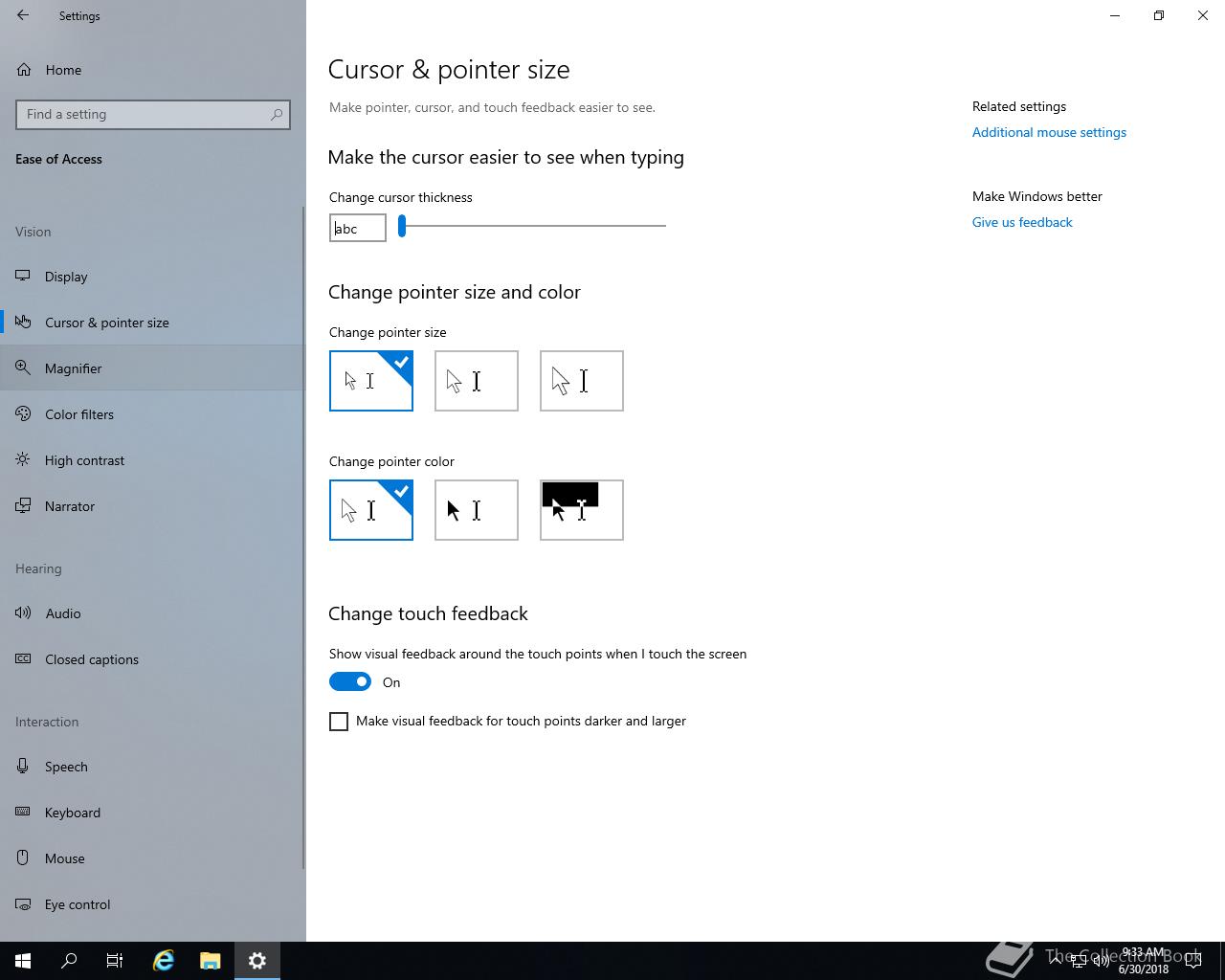Select the white pointer color option
This screenshot has height=980, width=1225.
pyautogui.click(x=371, y=510)
